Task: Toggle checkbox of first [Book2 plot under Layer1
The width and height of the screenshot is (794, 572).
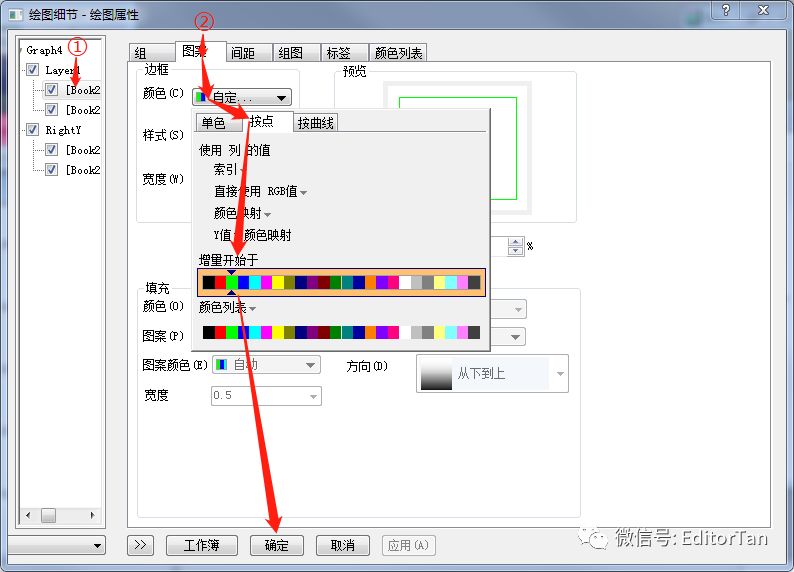Action: (51, 90)
